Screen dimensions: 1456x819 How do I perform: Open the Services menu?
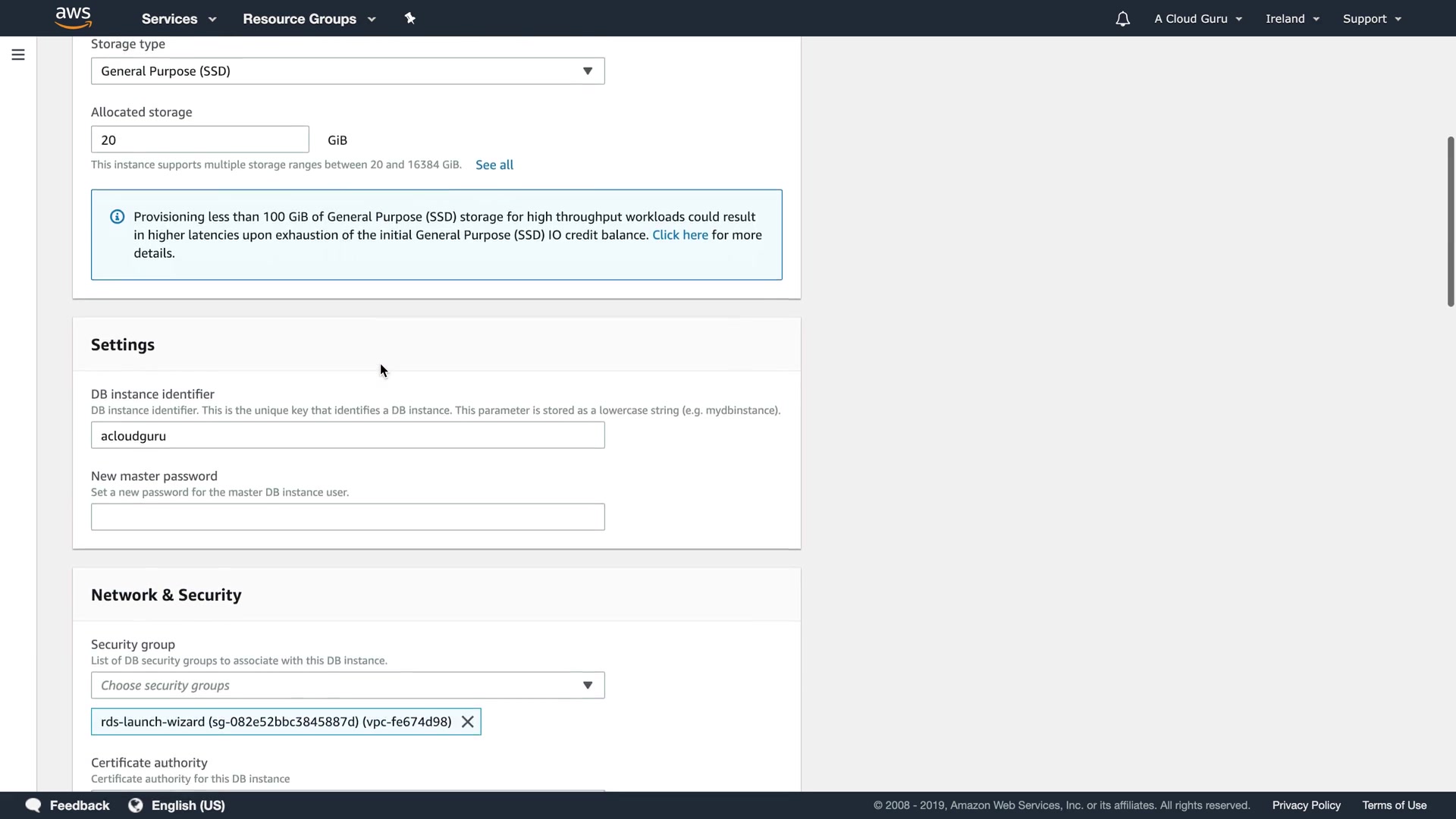[178, 19]
